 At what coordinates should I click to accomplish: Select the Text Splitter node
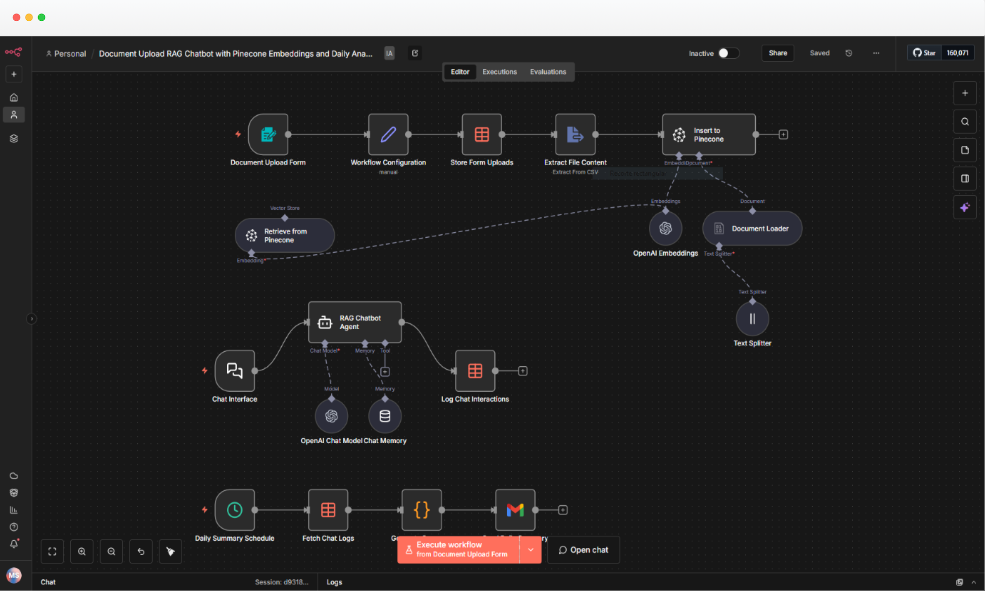pos(752,319)
